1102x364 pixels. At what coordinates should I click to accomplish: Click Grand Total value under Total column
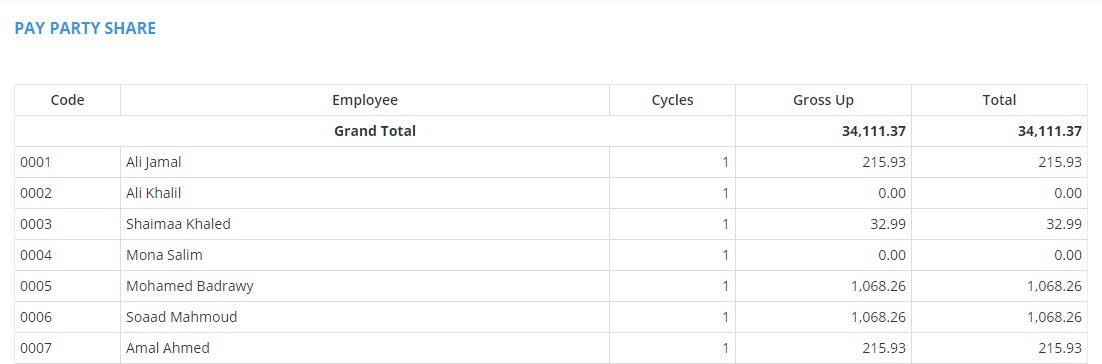coord(1049,131)
